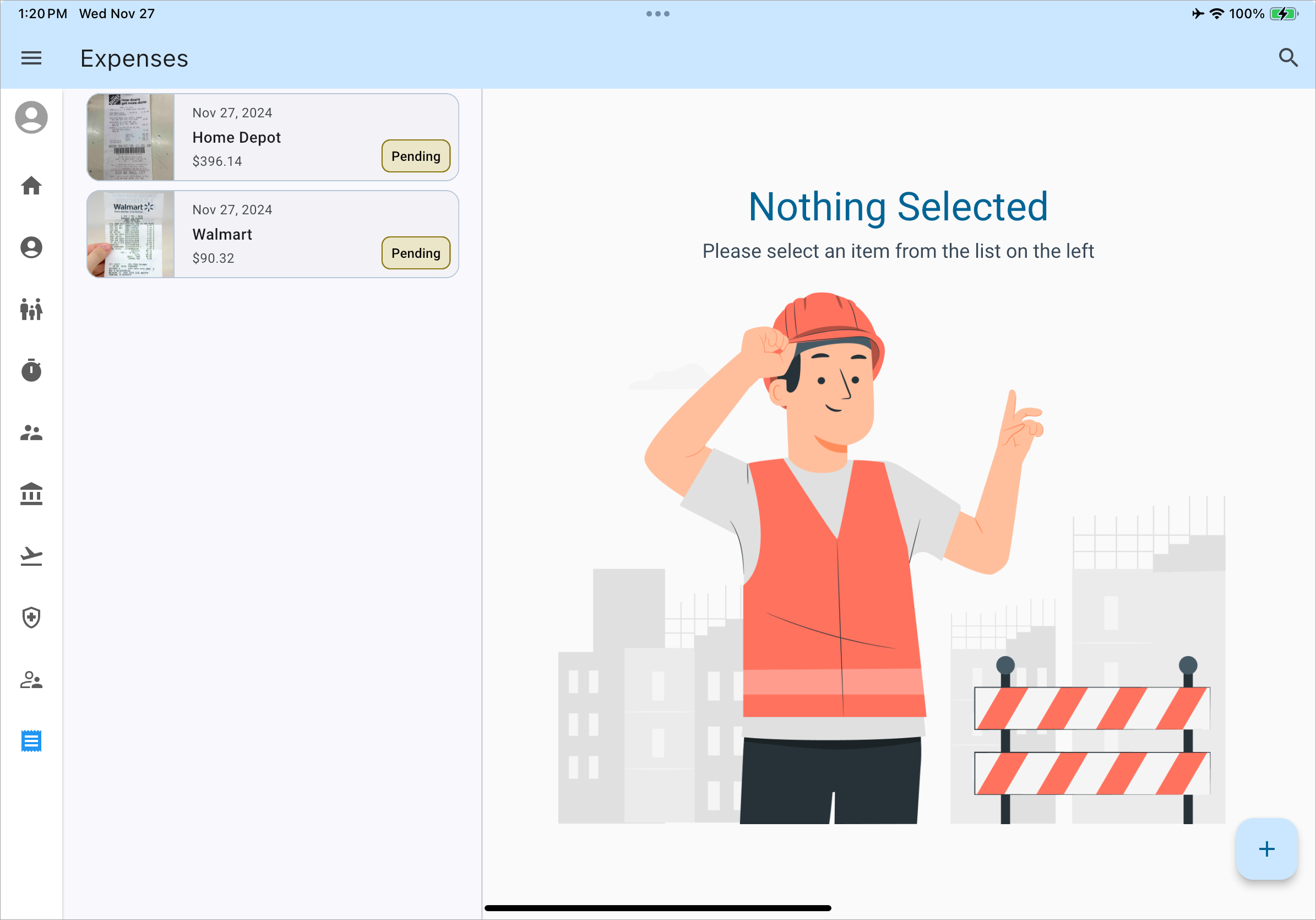
Task: Open the profile avatar at sidebar top
Action: tap(31, 116)
